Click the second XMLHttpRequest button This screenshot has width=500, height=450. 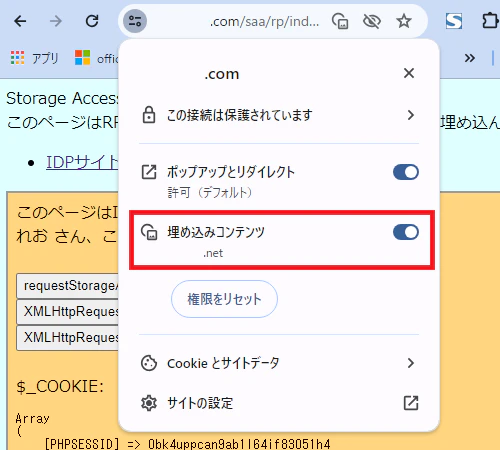[68, 338]
